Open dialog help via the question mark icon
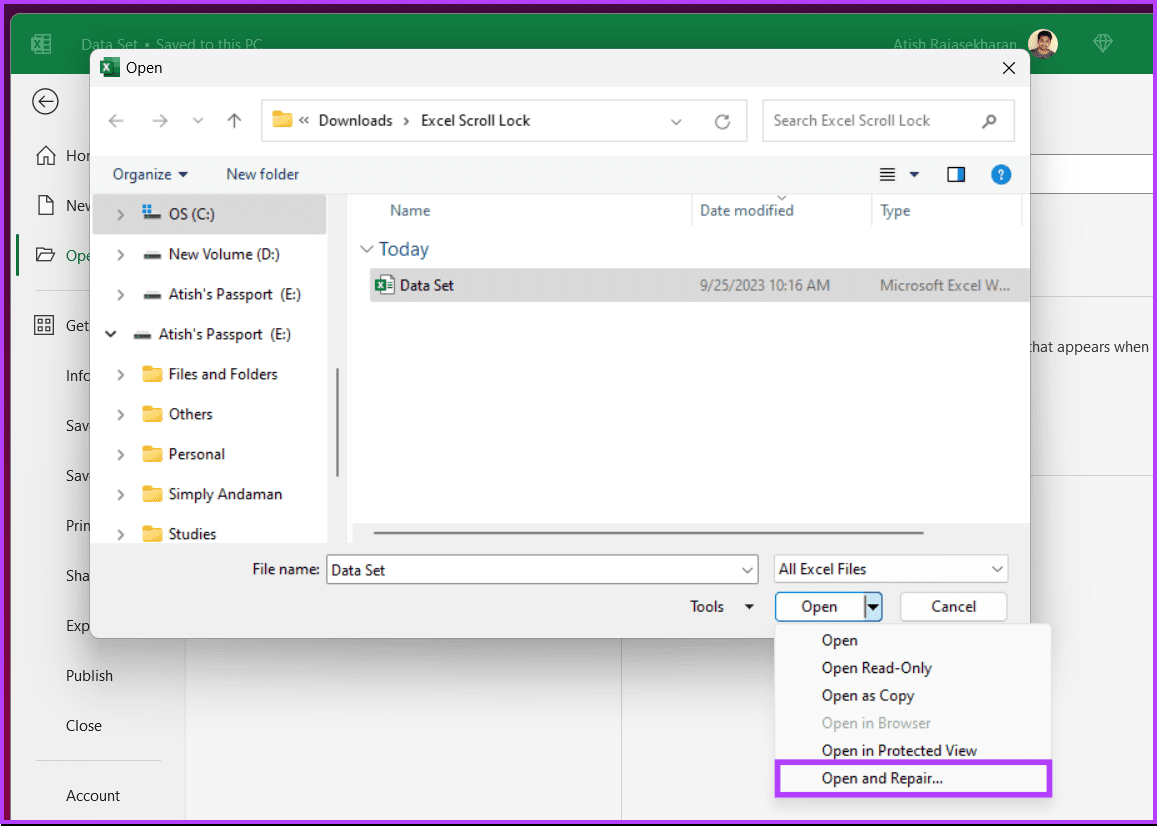This screenshot has width=1157, height=826. coord(1001,174)
